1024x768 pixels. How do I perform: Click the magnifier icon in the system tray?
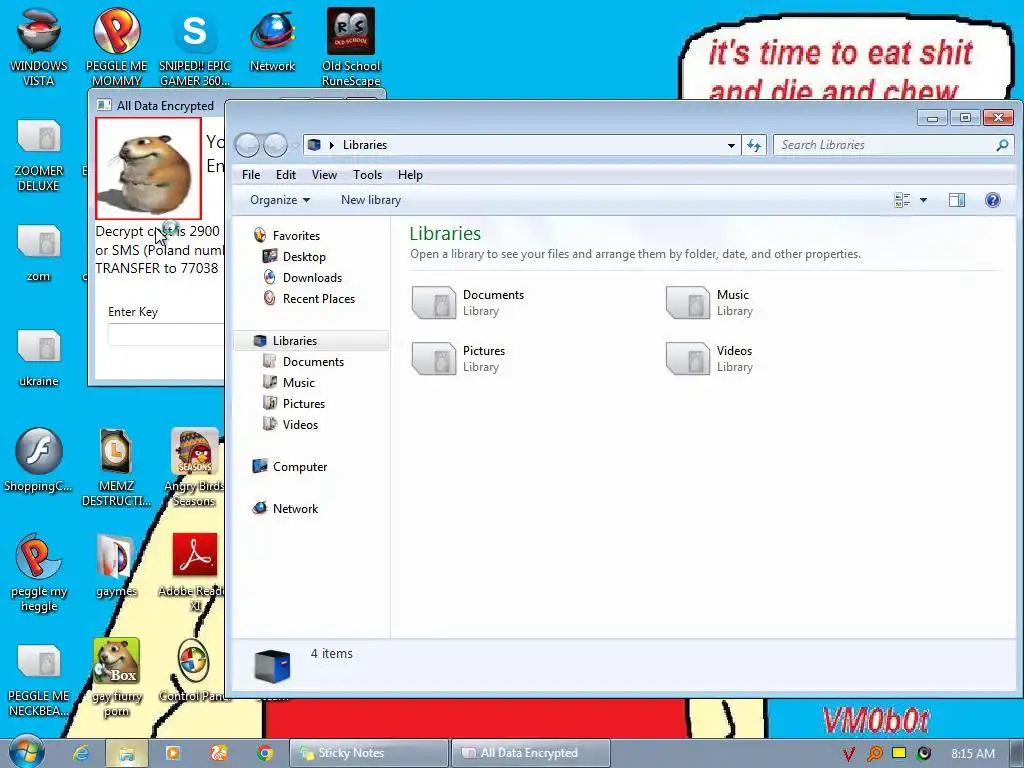874,753
